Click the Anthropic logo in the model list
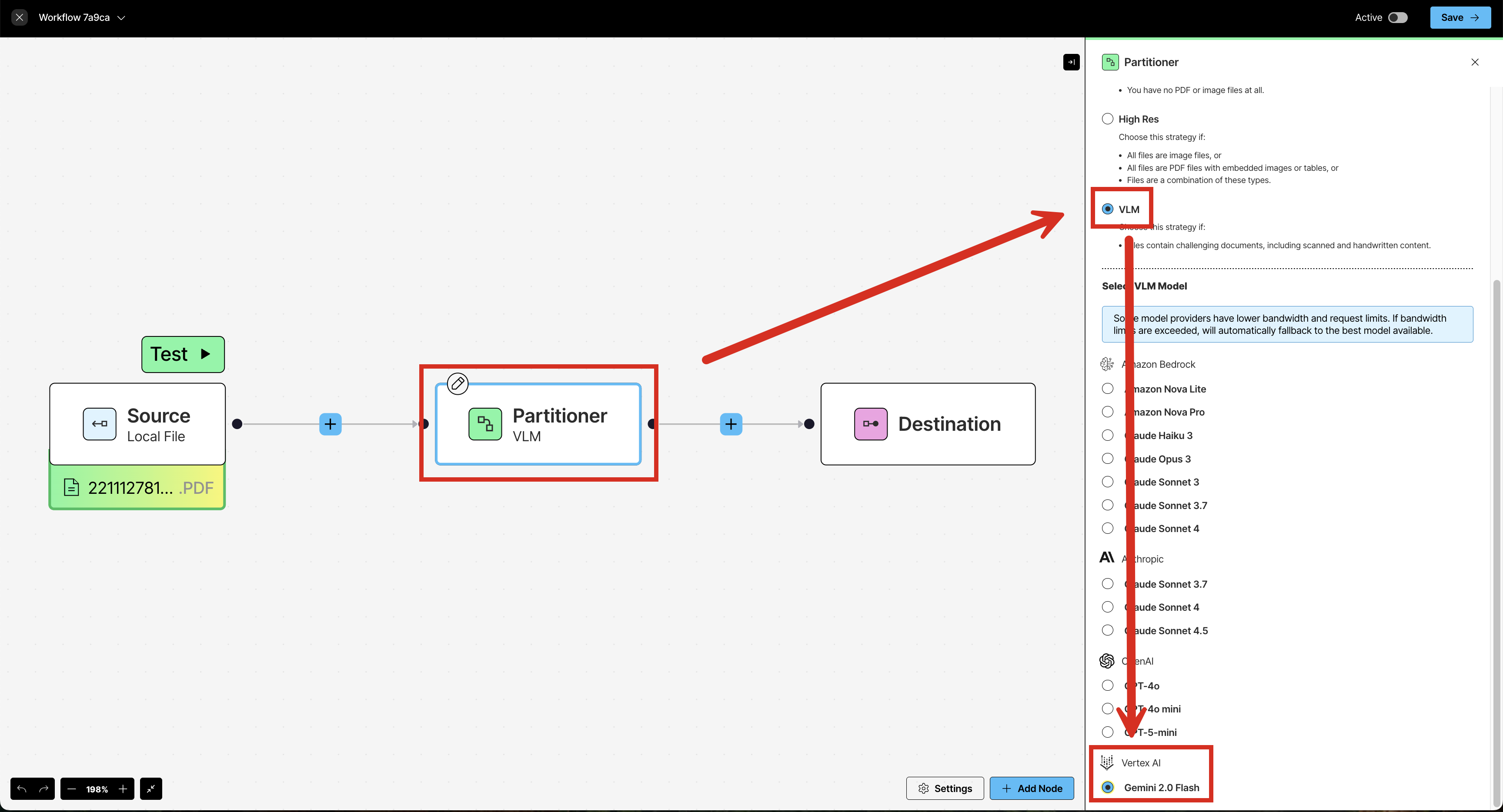Screen dimensions: 1503x812 point(1107,557)
